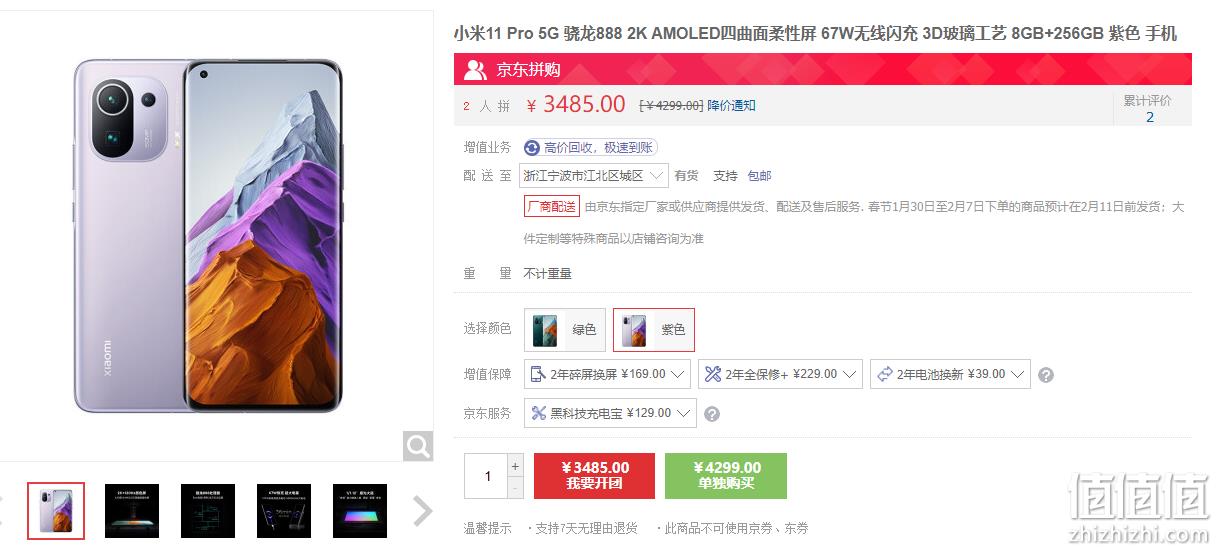
Task: Click the 京东拼购 group-buy user icon
Action: (475, 69)
